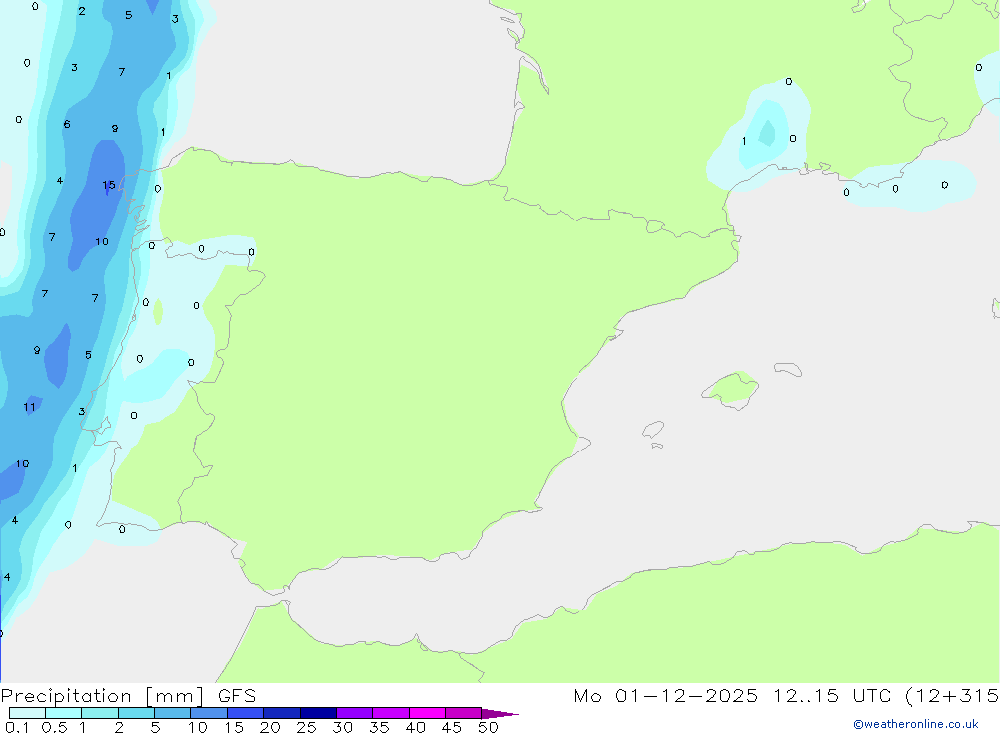
Task: Click the over-50 mm arrow tip of legend
Action: [500, 714]
